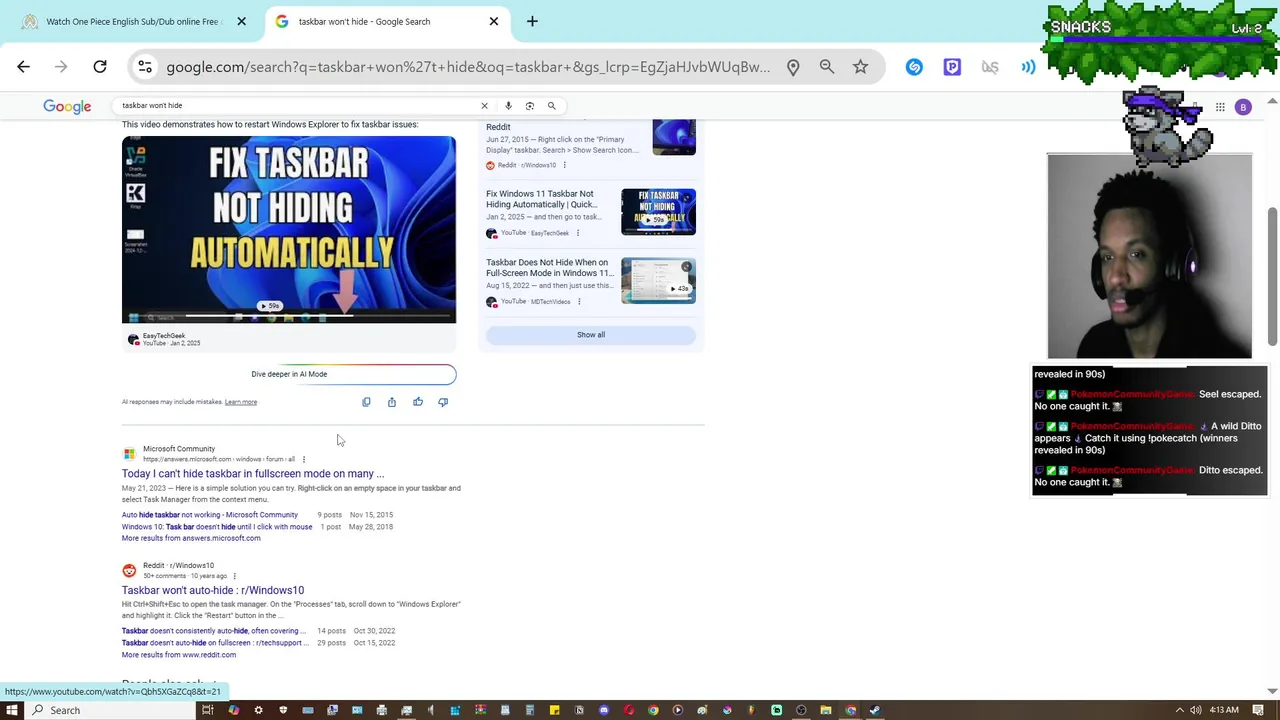Close the One Piece tab
1280x720 pixels.
241,21
